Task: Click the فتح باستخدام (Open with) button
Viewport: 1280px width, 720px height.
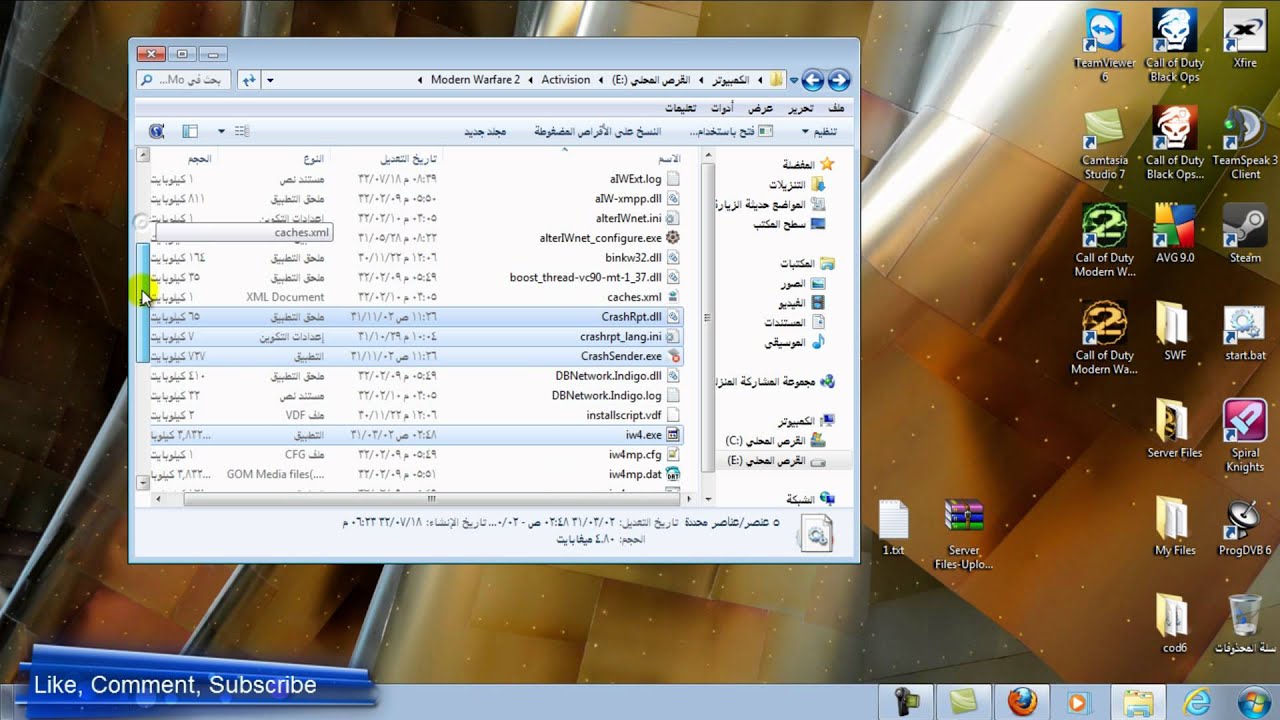Action: click(731, 131)
